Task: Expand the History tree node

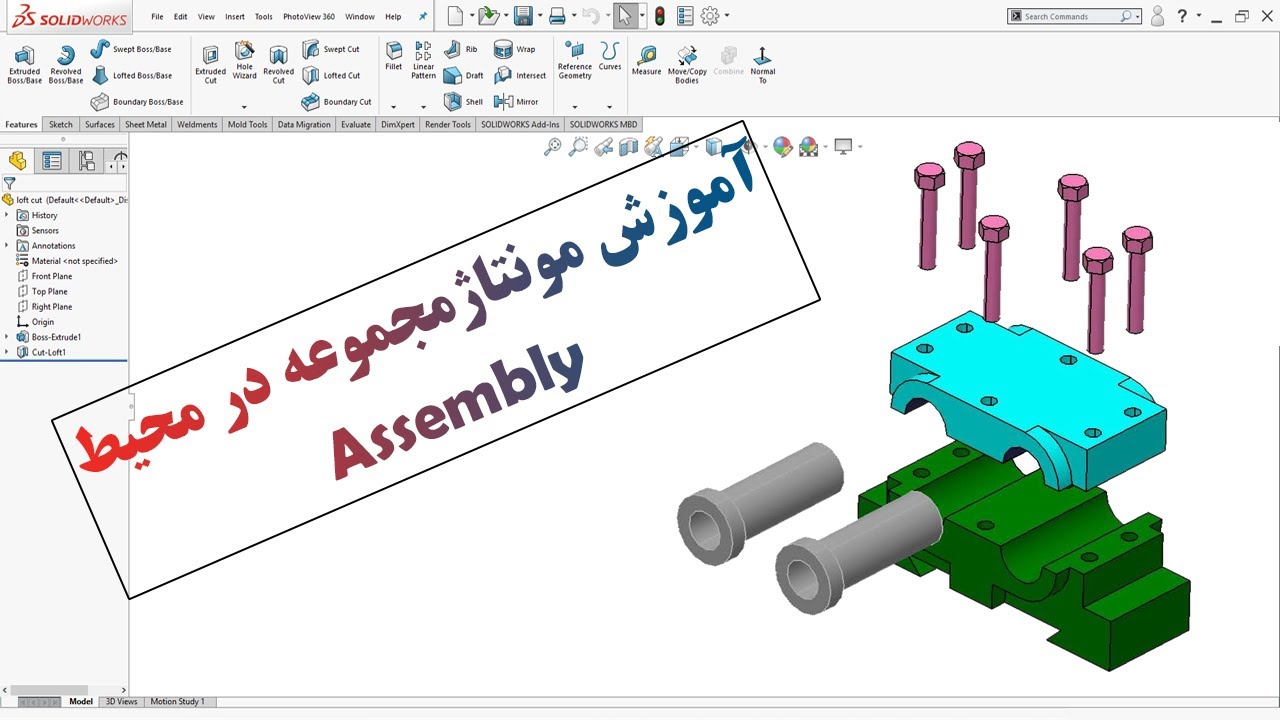Action: tap(7, 215)
